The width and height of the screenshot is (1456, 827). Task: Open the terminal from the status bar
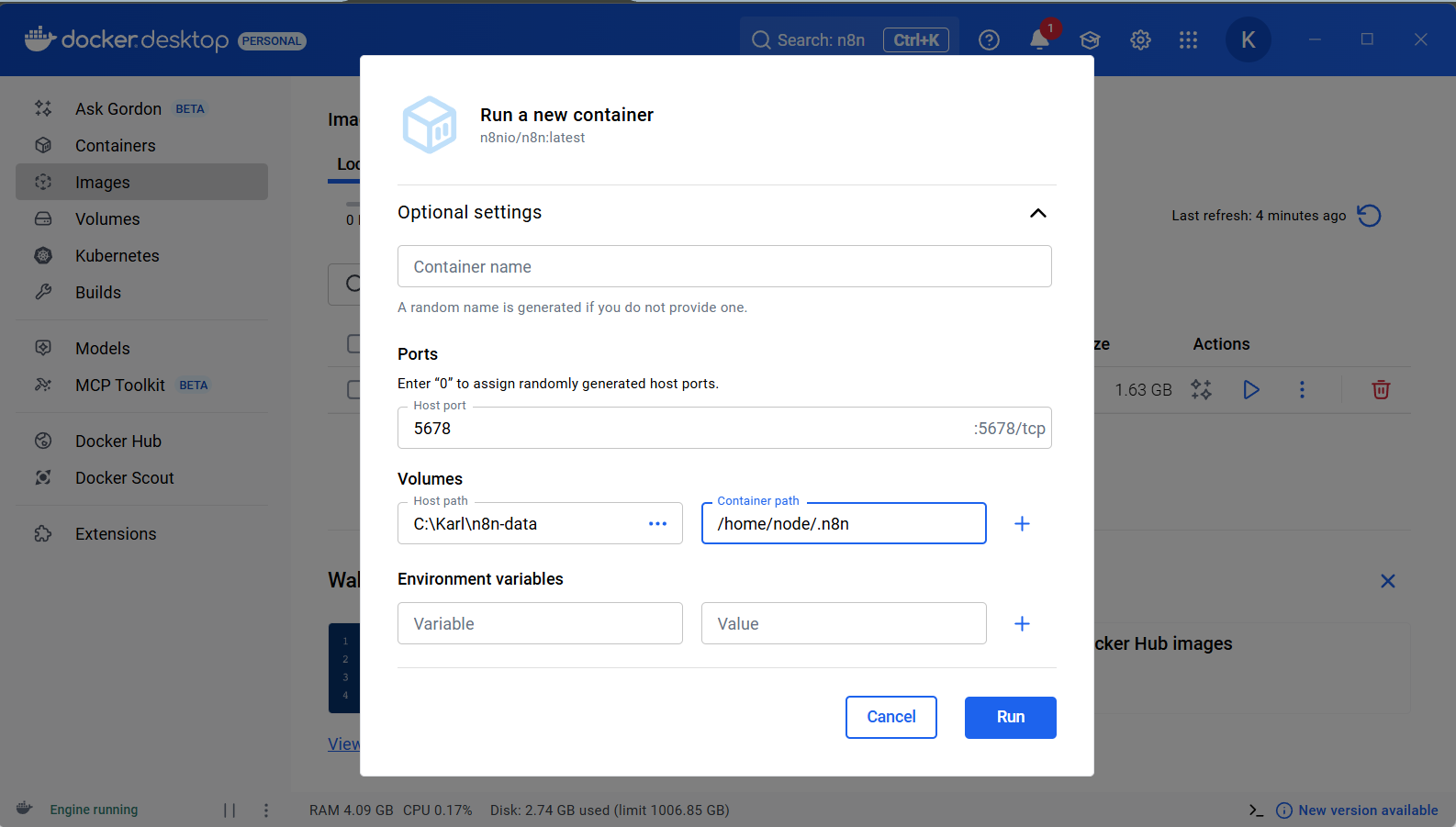pyautogui.click(x=1256, y=810)
